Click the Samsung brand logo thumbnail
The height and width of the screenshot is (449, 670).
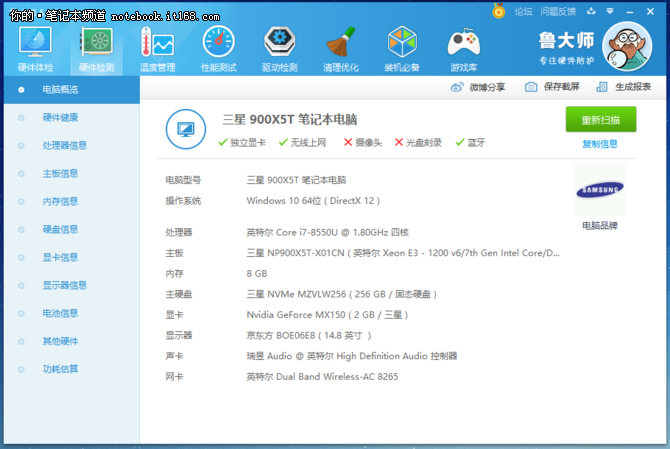tap(600, 189)
